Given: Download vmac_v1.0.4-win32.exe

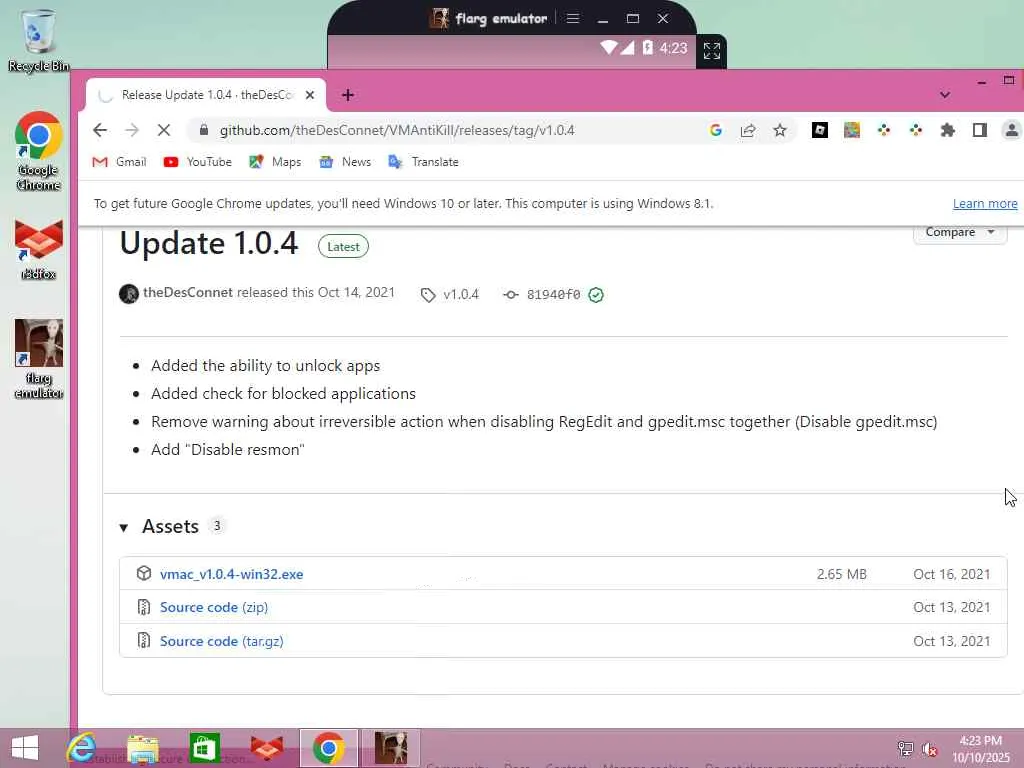Looking at the screenshot, I should pyautogui.click(x=231, y=574).
